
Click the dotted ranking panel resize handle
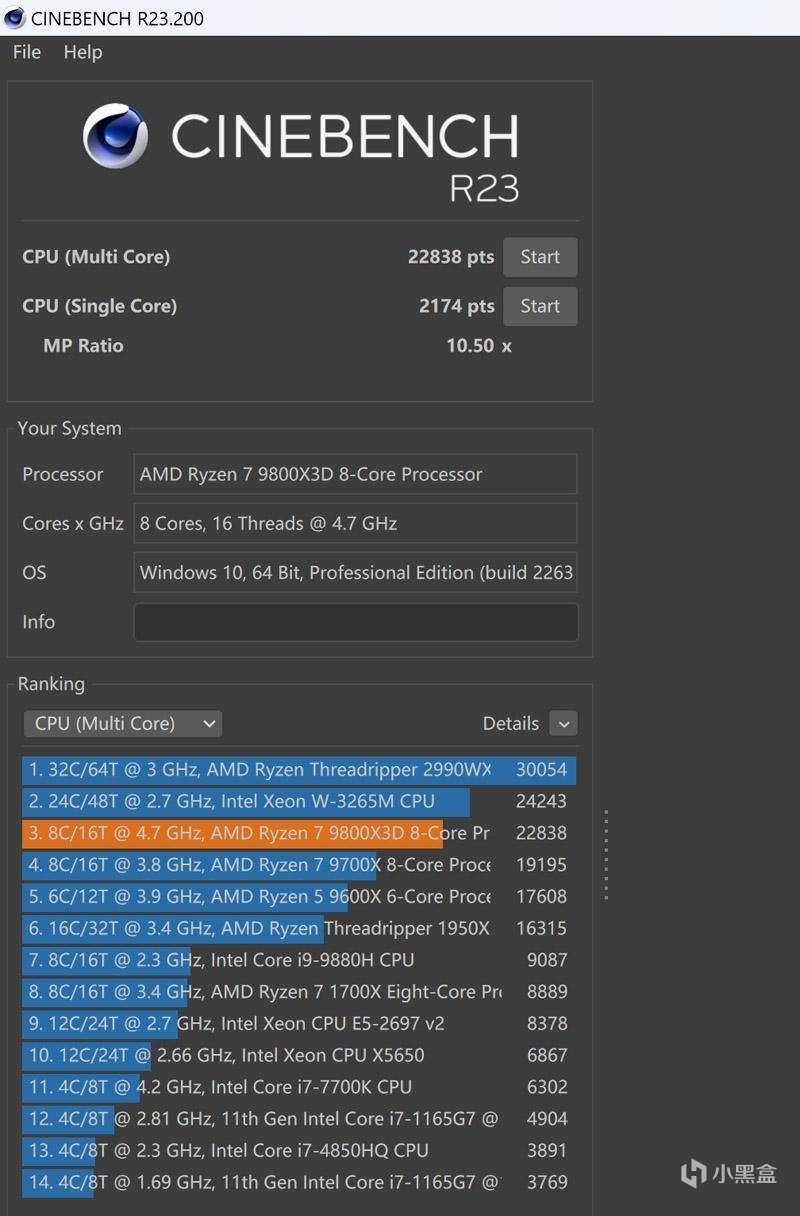coord(606,854)
